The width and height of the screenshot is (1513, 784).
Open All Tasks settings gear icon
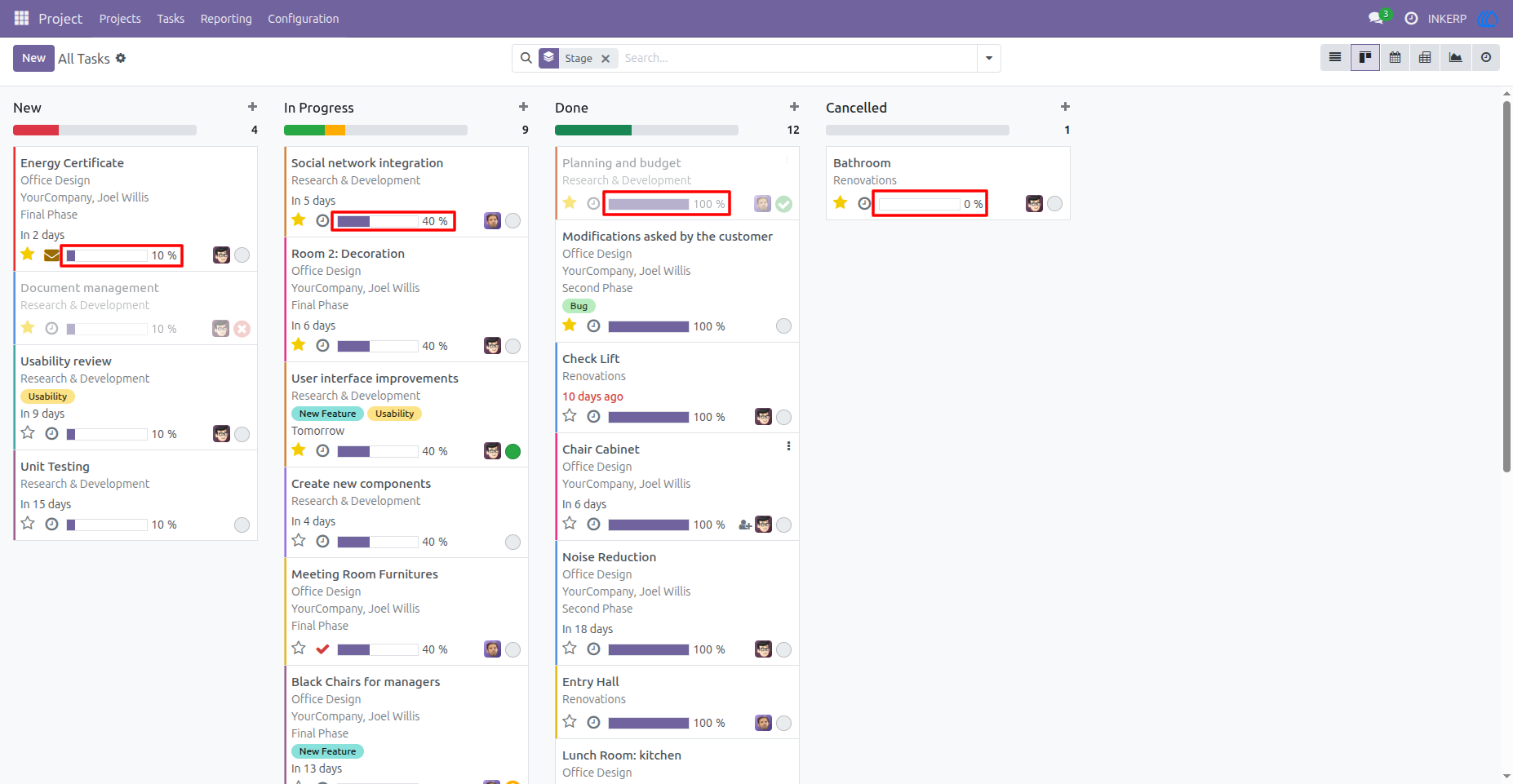[x=121, y=58]
